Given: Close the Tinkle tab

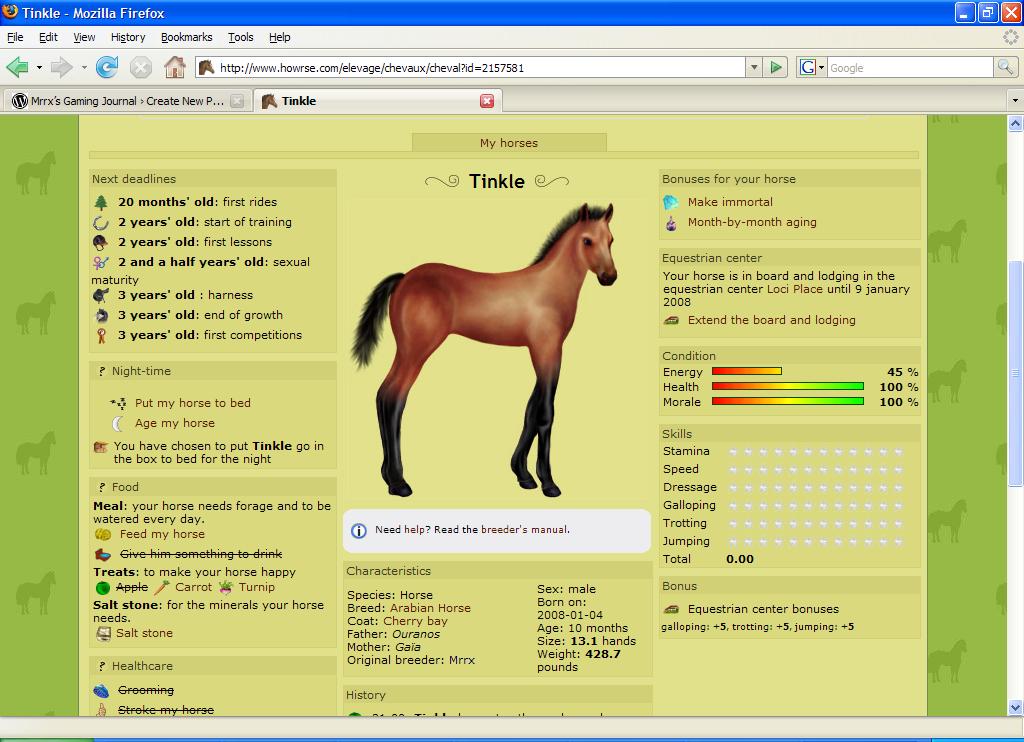Looking at the screenshot, I should pos(487,101).
